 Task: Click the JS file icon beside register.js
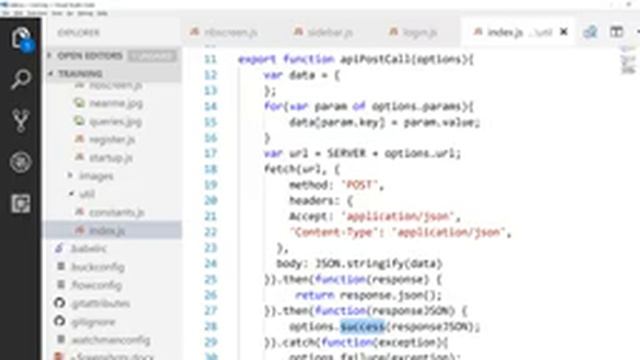pyautogui.click(x=79, y=139)
